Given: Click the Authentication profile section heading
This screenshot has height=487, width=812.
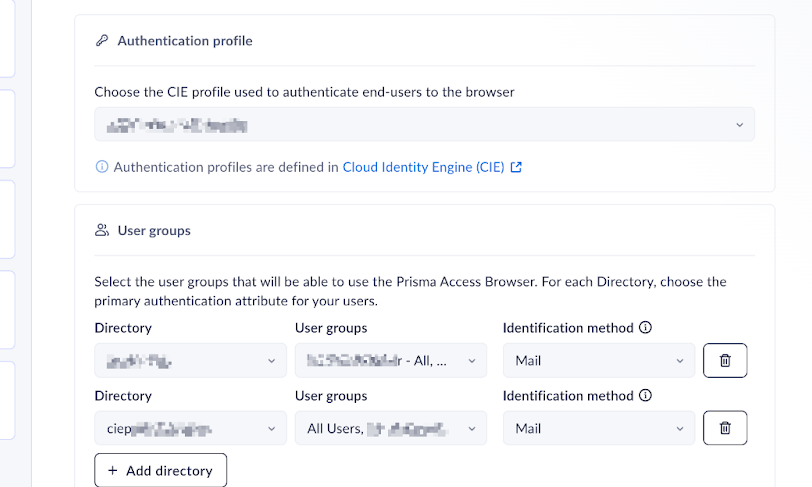Looking at the screenshot, I should pyautogui.click(x=185, y=41).
